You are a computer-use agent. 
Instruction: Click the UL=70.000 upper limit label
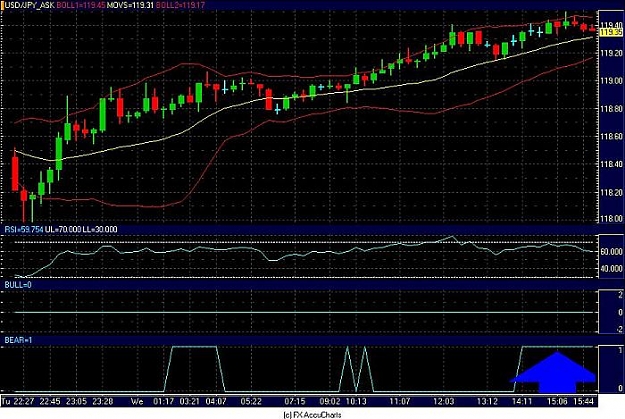(63, 229)
